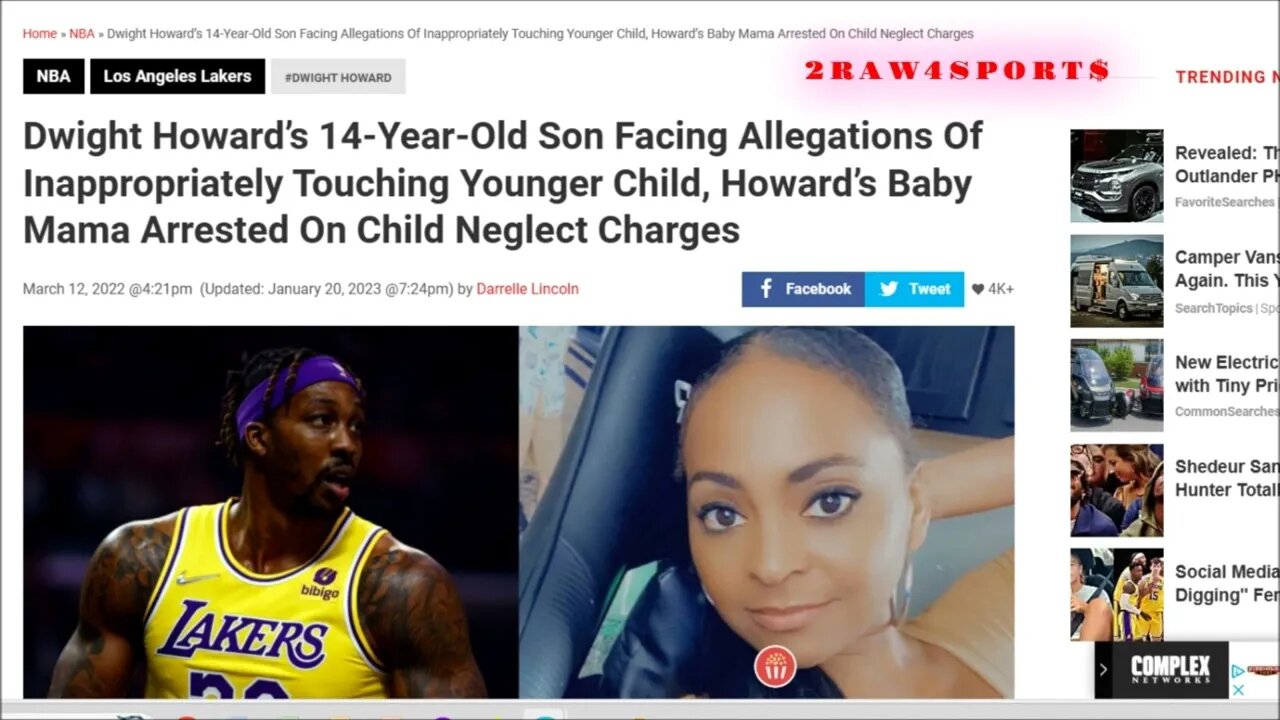Close the ad with blue X
The width and height of the screenshot is (1280, 720).
point(1237,690)
